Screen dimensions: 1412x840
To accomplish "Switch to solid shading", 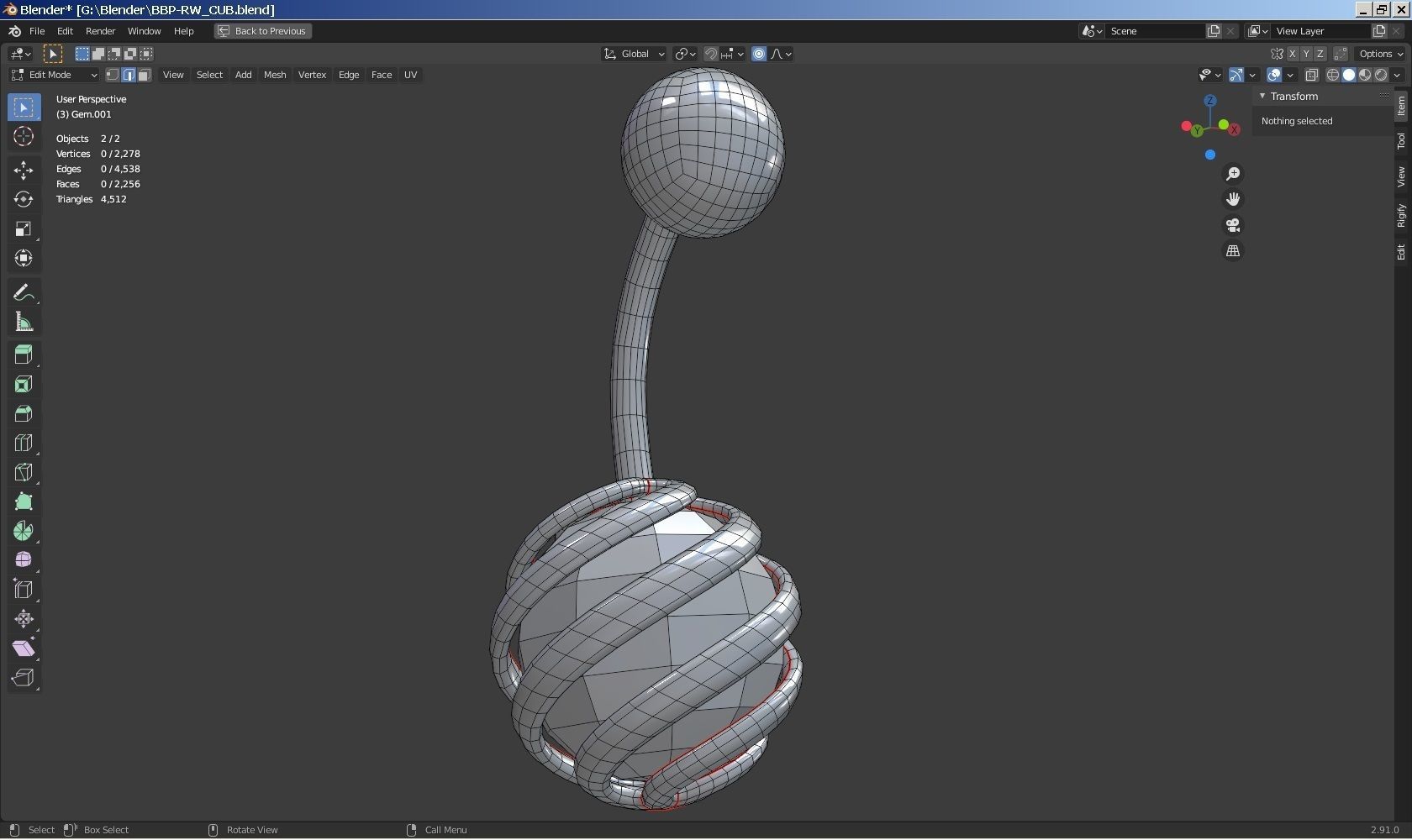I will [x=1349, y=75].
